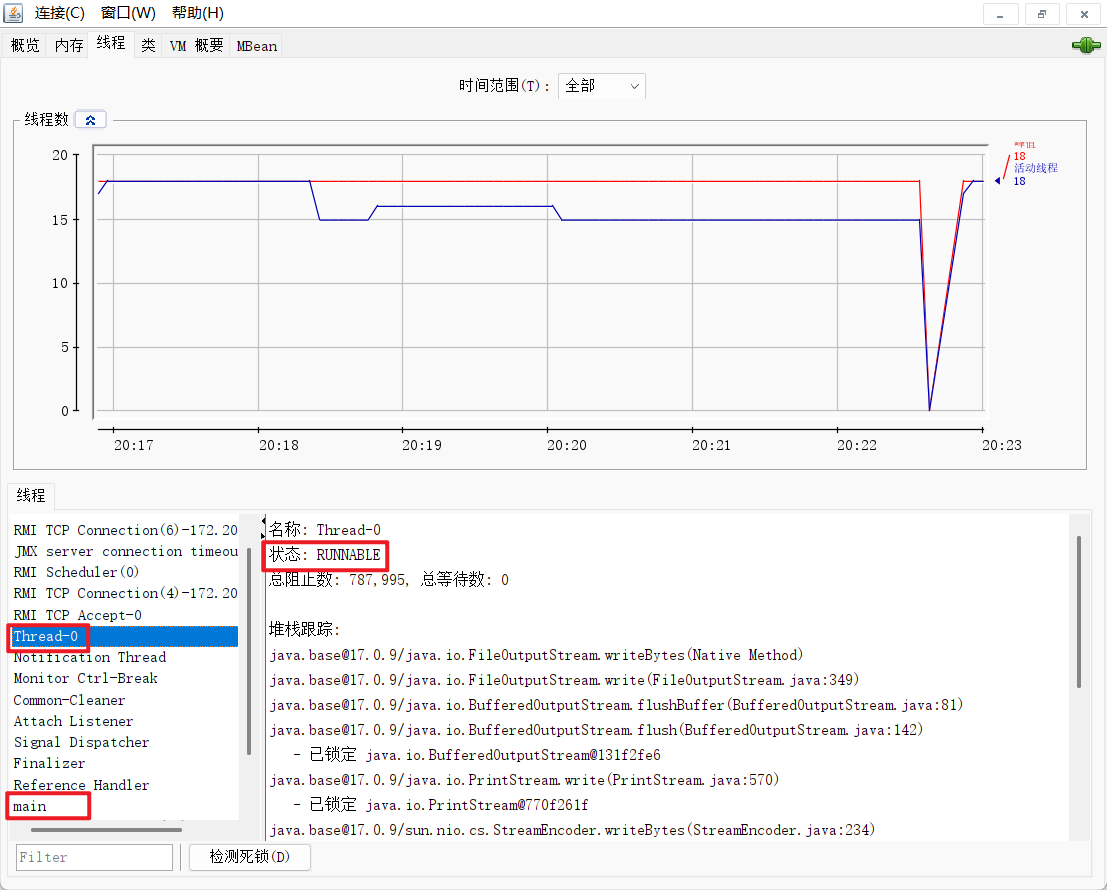Select RMI TCP Connection(4) thread
Image resolution: width=1107 pixels, height=890 pixels.
125,594
